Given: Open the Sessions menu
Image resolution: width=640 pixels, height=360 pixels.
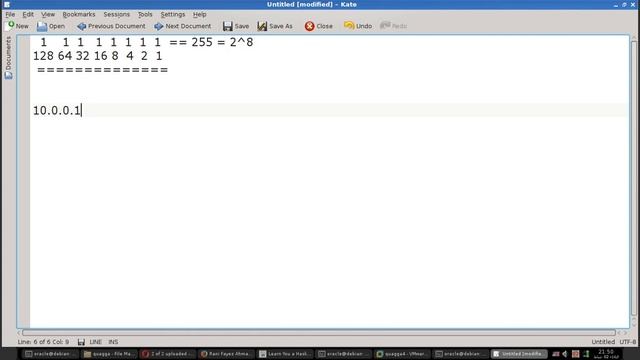Looking at the screenshot, I should pyautogui.click(x=116, y=14).
